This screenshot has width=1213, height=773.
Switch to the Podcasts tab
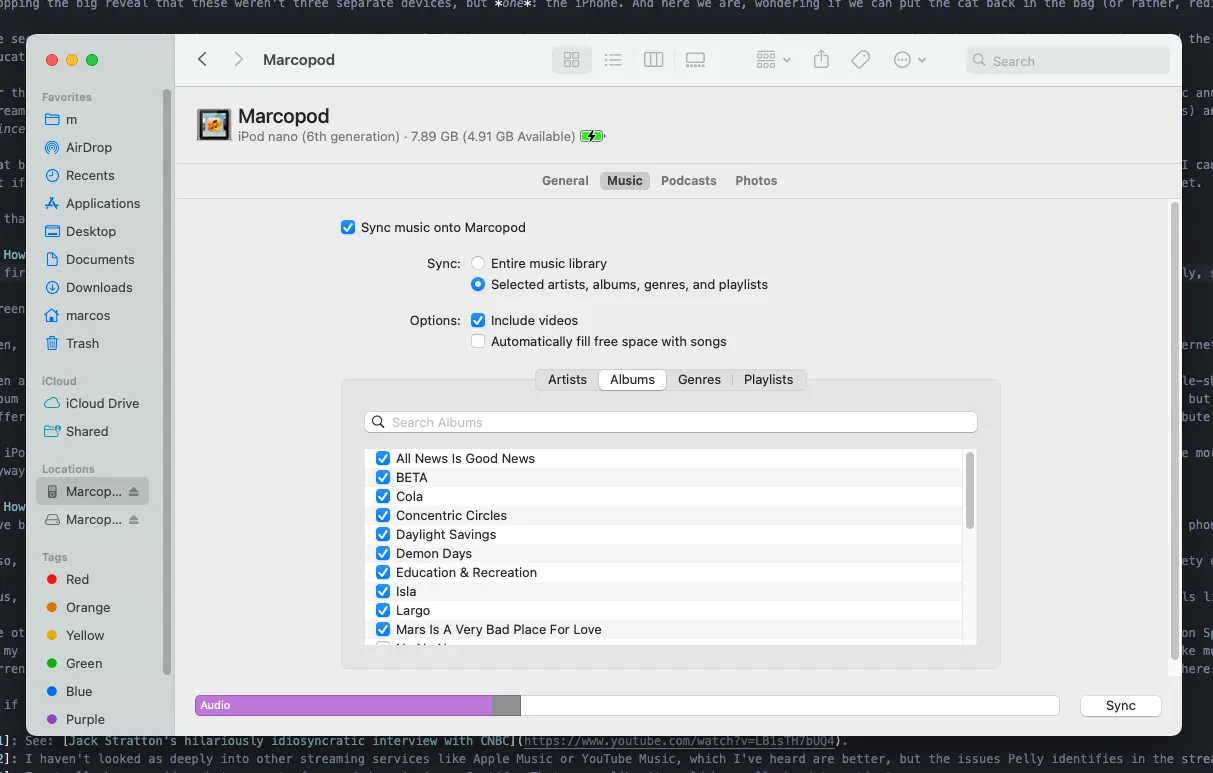(x=688, y=180)
